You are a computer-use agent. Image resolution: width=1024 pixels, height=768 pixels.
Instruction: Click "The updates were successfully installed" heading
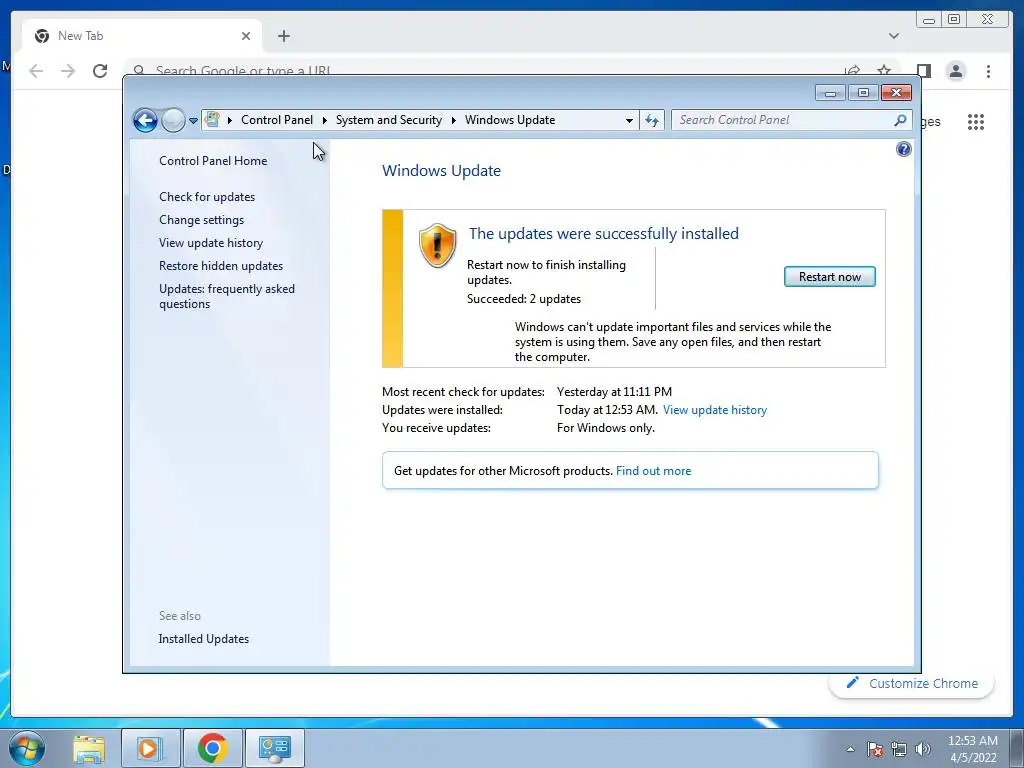tap(603, 234)
